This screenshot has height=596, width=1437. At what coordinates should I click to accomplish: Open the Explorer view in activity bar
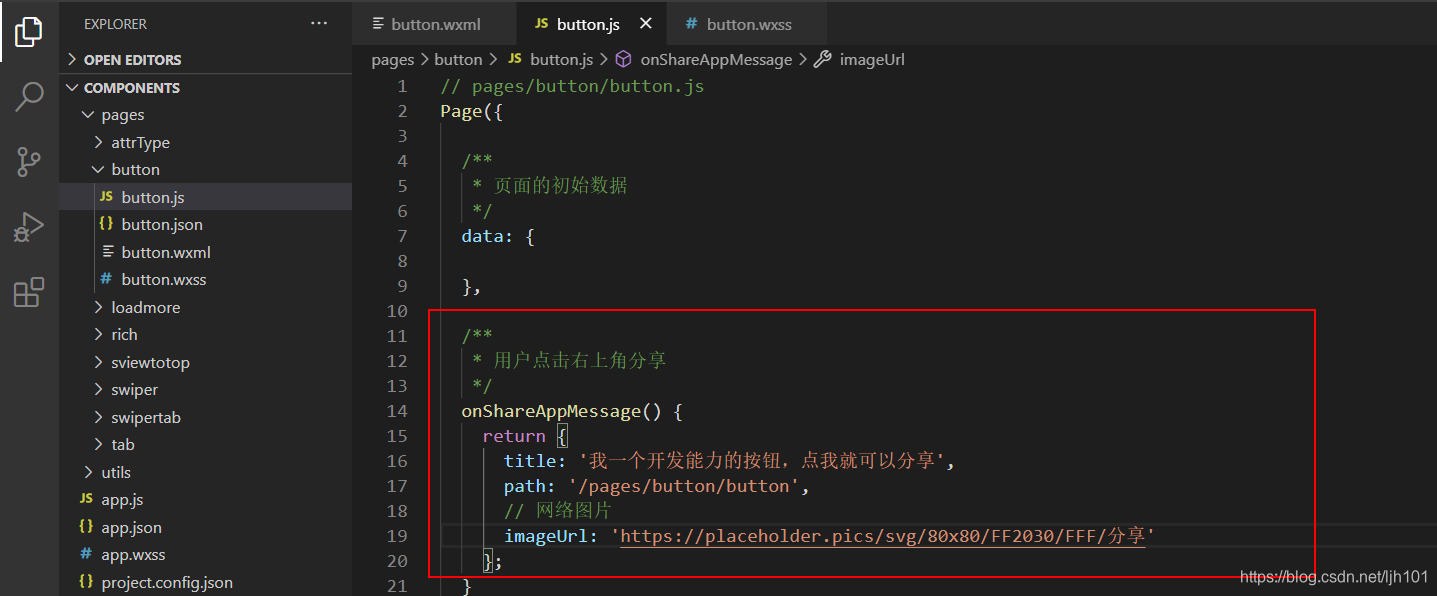click(29, 31)
